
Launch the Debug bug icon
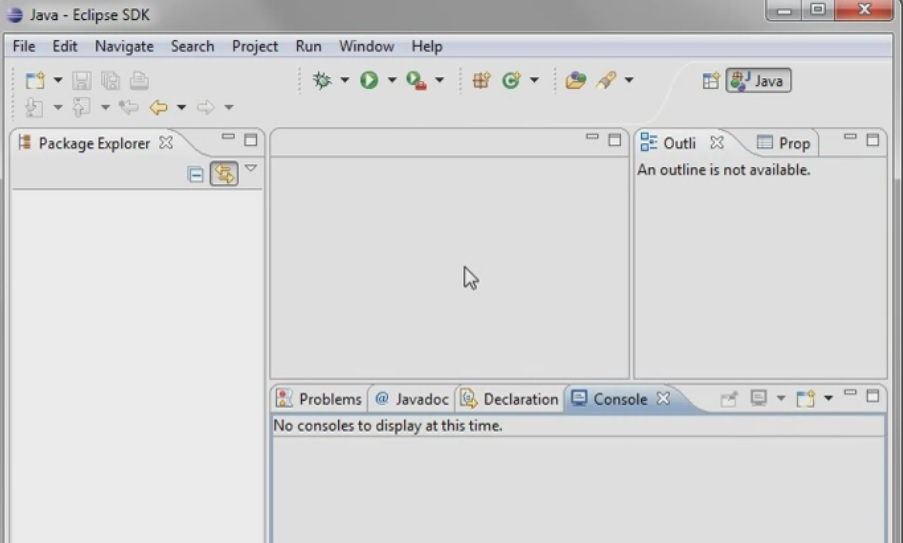[322, 80]
